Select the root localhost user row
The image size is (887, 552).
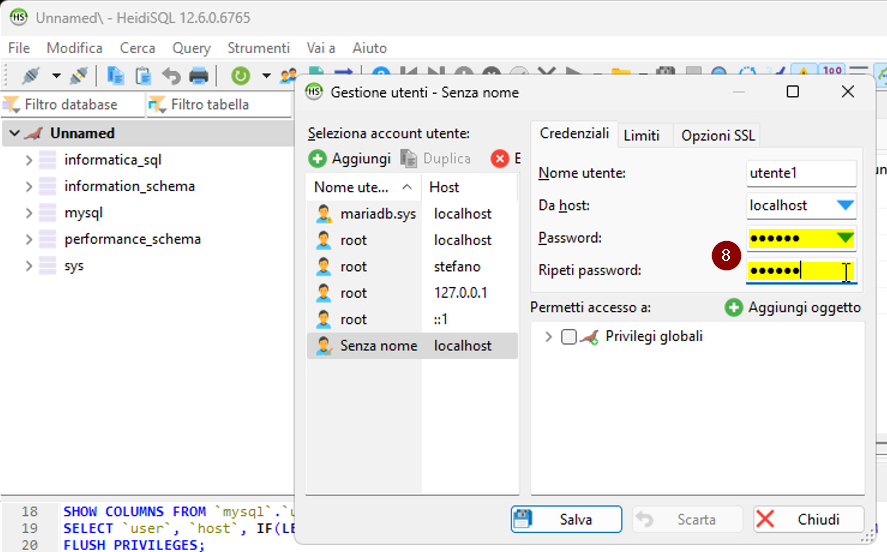[x=412, y=240]
